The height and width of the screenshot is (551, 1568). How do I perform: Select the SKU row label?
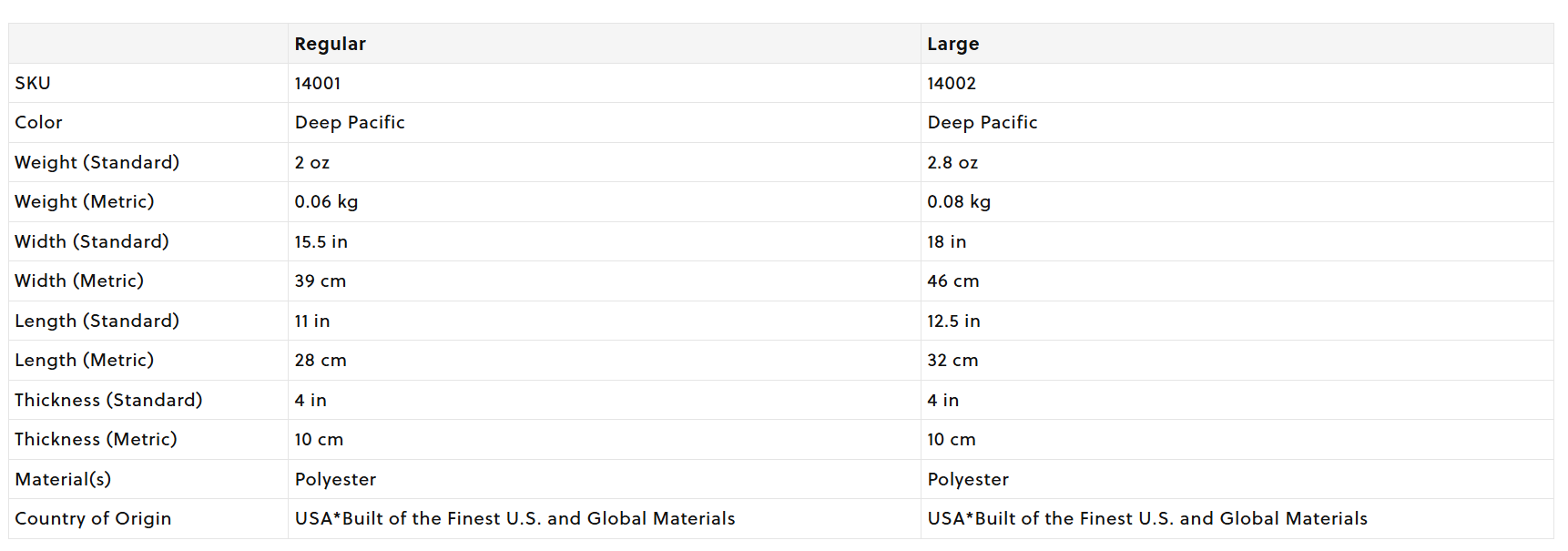[33, 83]
